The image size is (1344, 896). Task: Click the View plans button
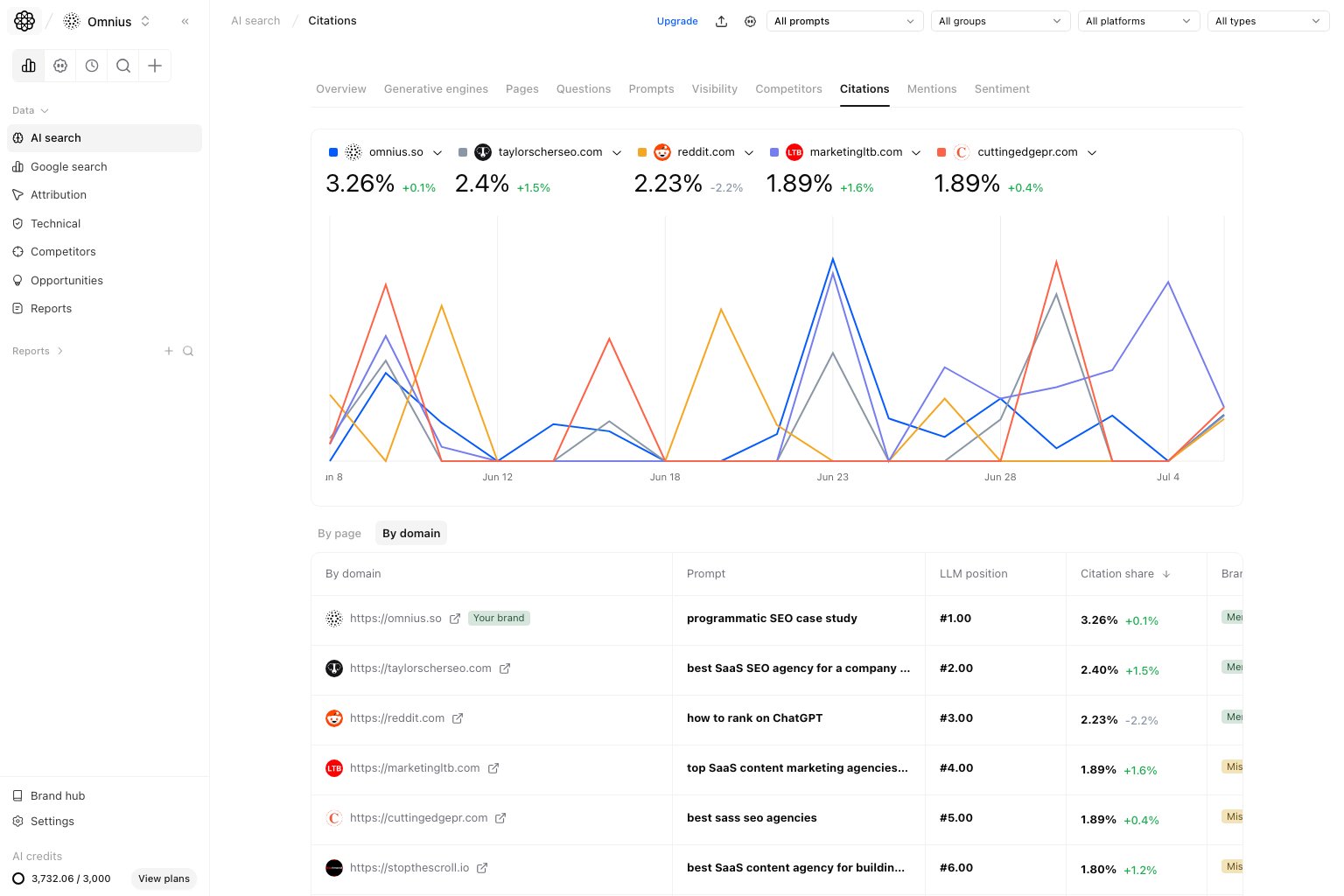click(x=164, y=878)
